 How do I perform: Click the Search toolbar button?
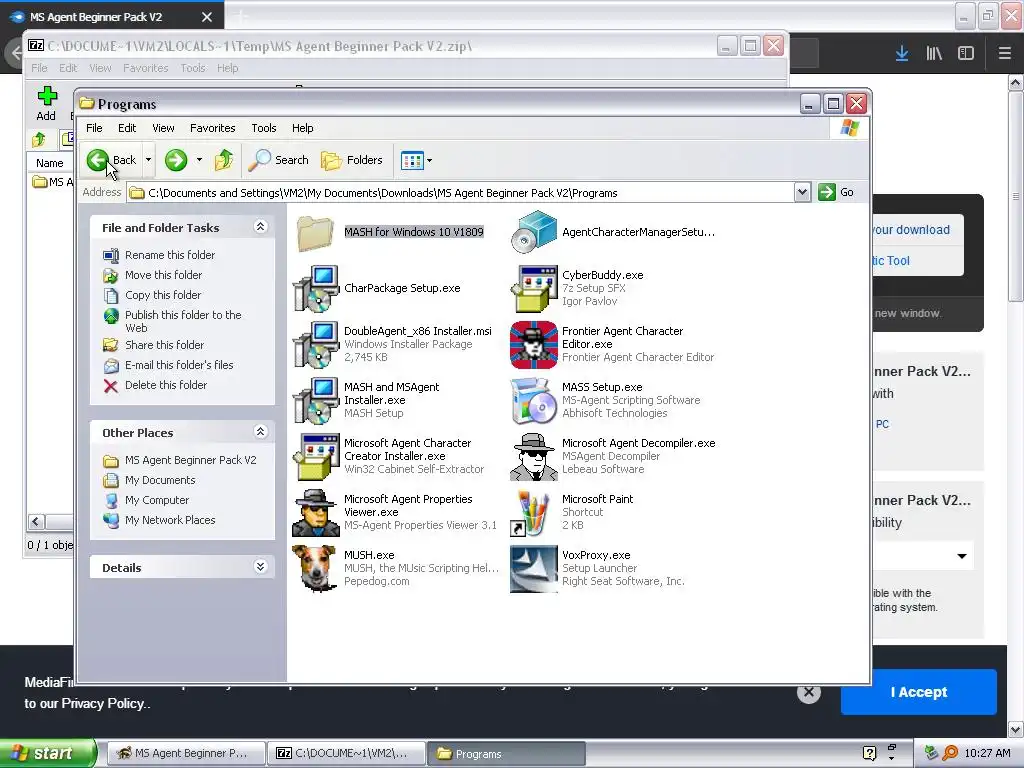coord(278,160)
